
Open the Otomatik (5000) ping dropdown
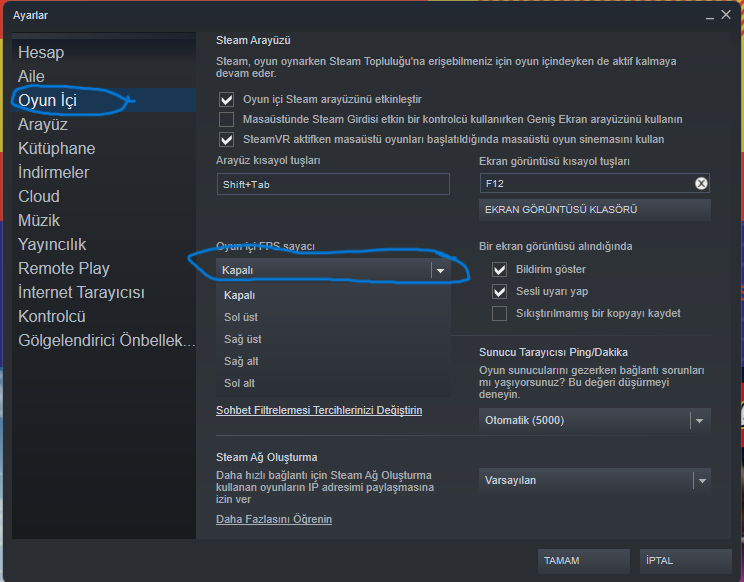595,420
